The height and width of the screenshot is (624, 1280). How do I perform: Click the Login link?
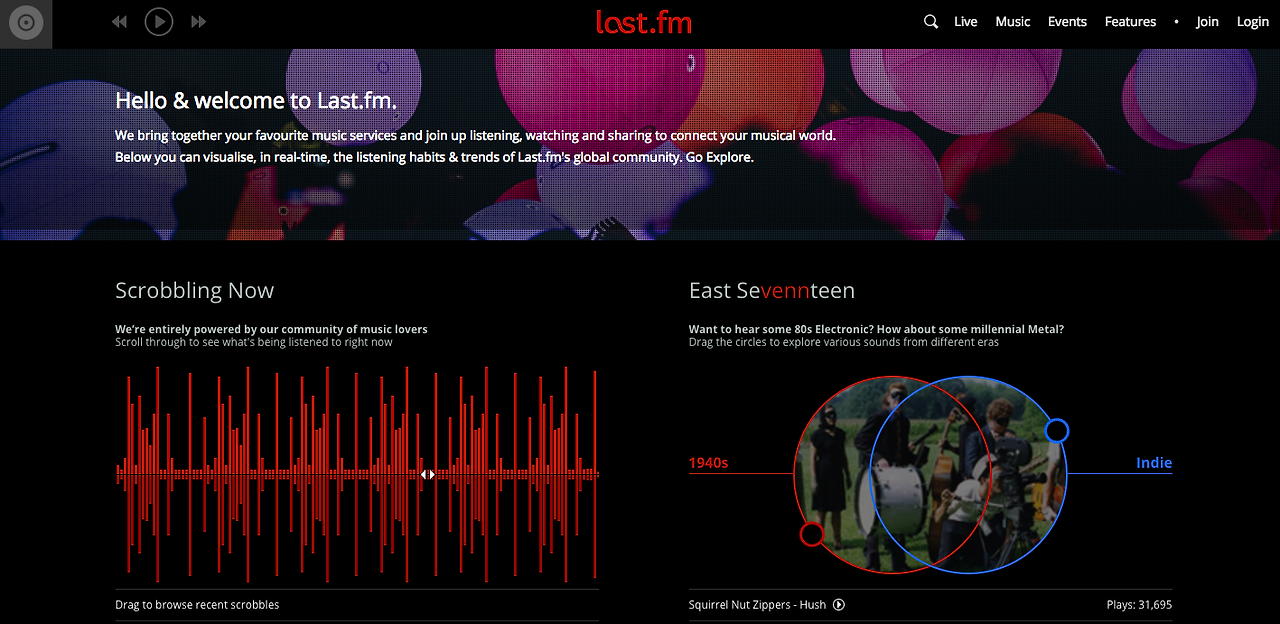[x=1253, y=22]
